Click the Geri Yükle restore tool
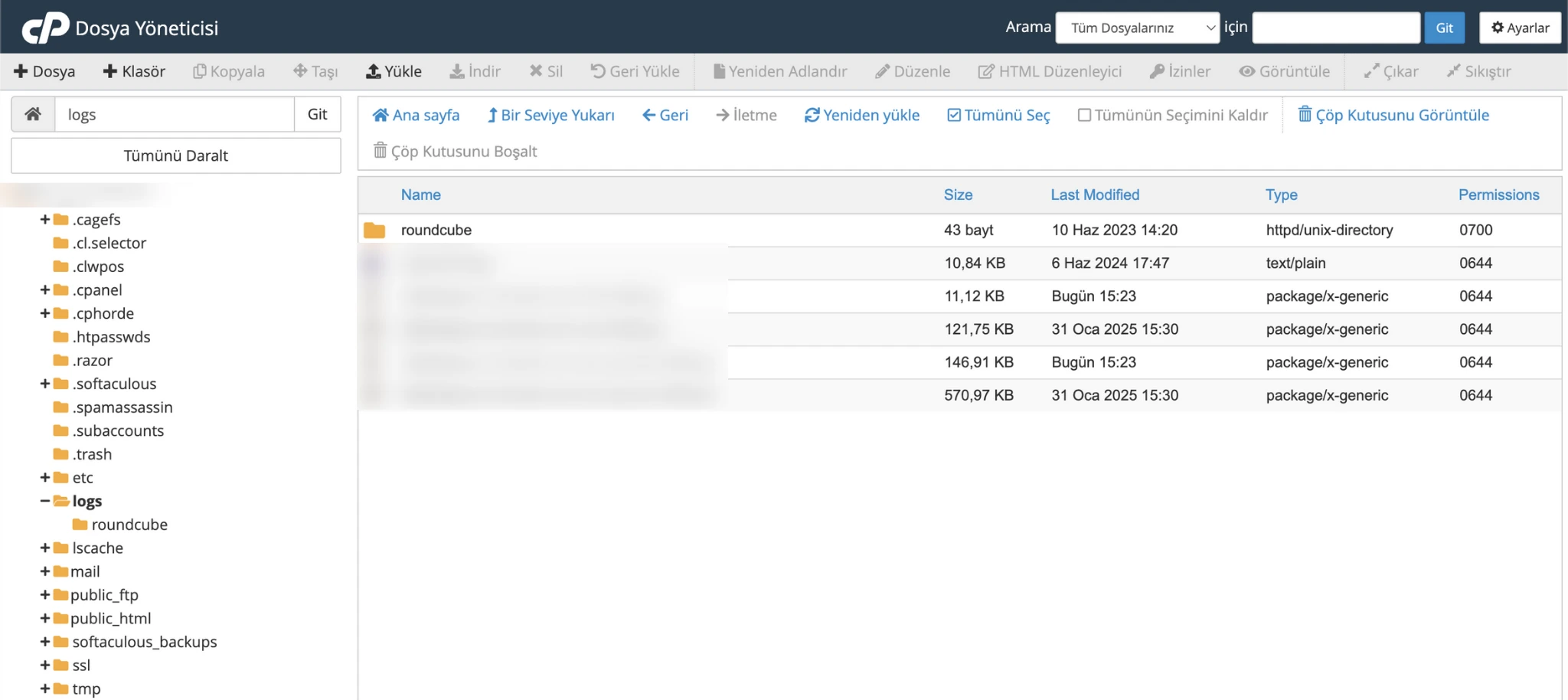Screen dimensions: 1568x700 tap(635, 71)
